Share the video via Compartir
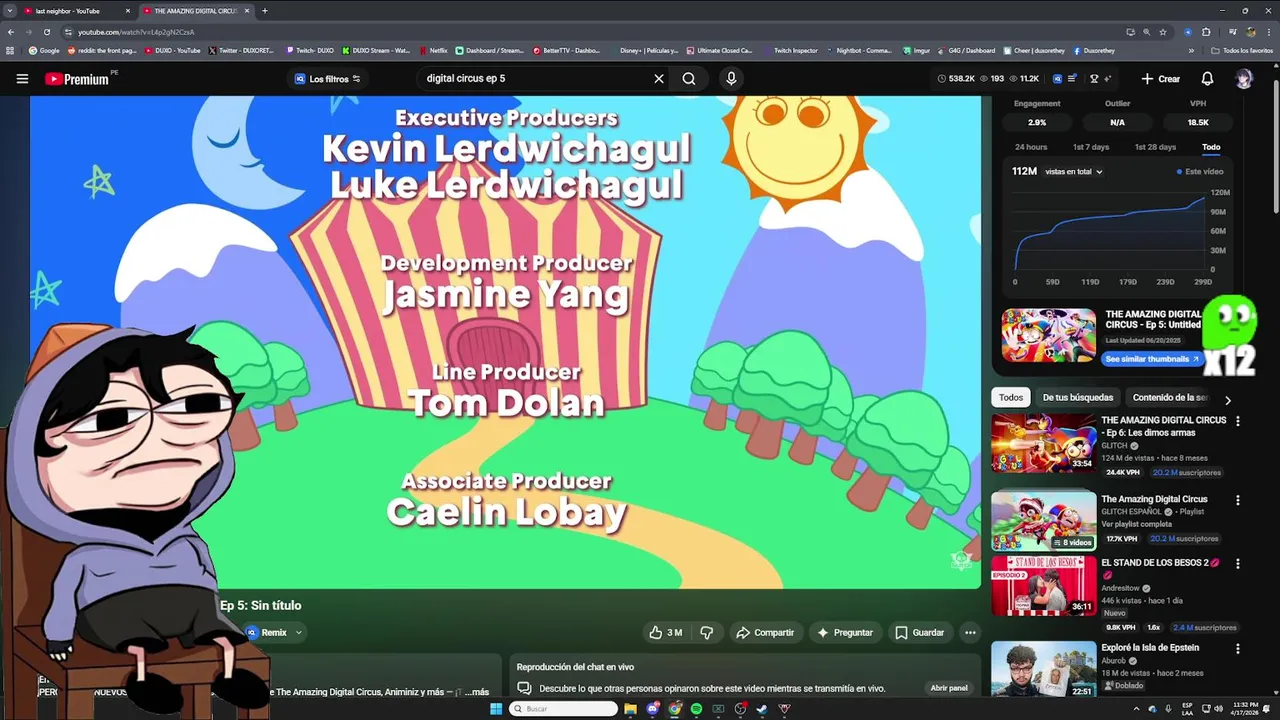This screenshot has height=720, width=1280. point(765,632)
